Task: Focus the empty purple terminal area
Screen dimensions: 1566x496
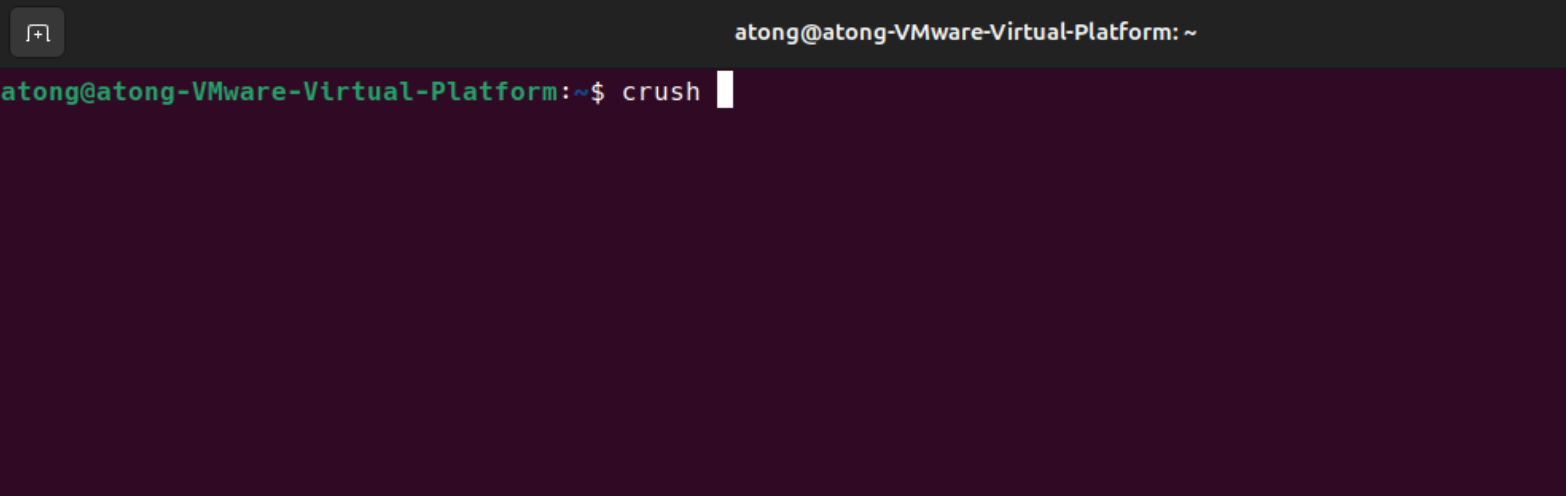Action: tap(783, 300)
